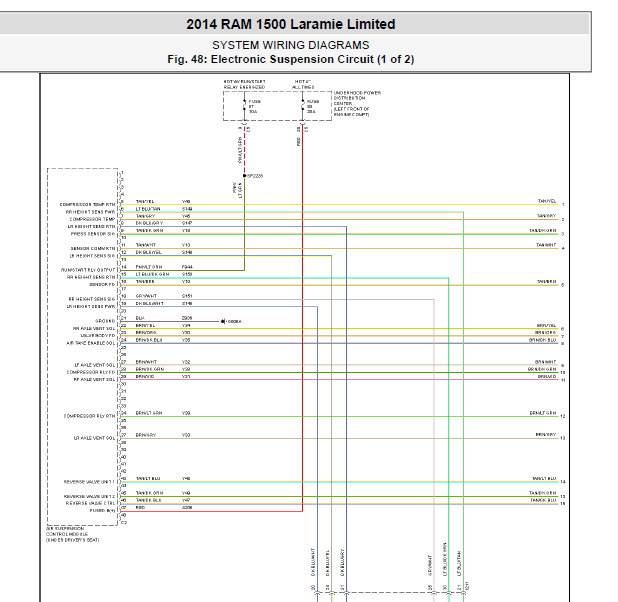Click the "SYSTEM WIRING DIAGRAMS" heading
This screenshot has width=618, height=602.
pos(290,45)
